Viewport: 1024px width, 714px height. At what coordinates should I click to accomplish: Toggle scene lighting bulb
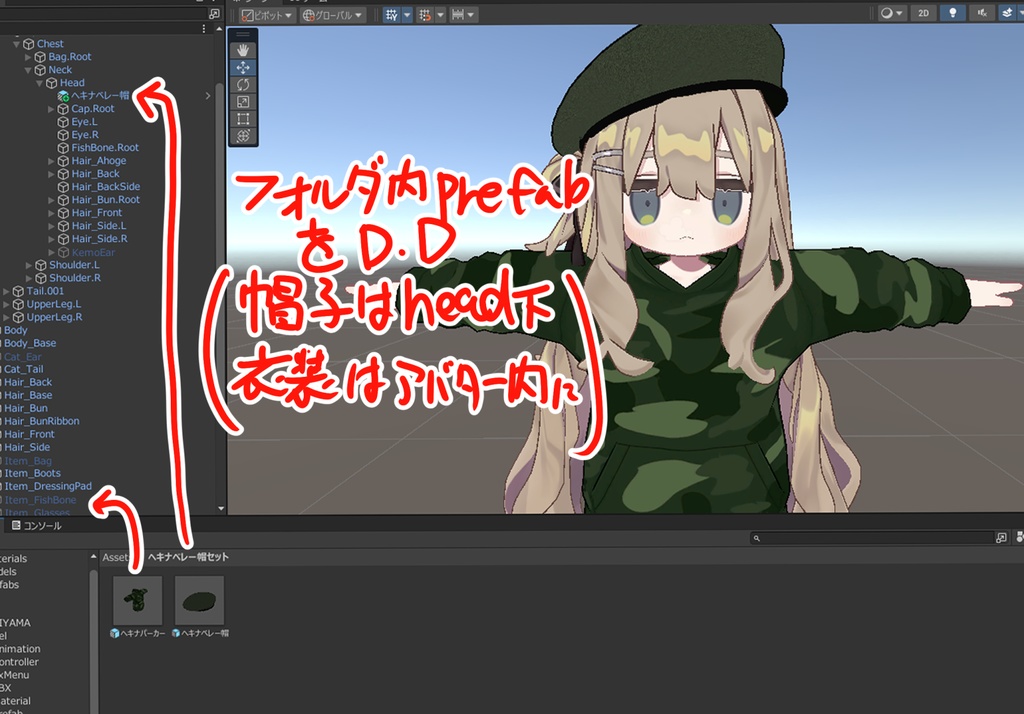(953, 13)
